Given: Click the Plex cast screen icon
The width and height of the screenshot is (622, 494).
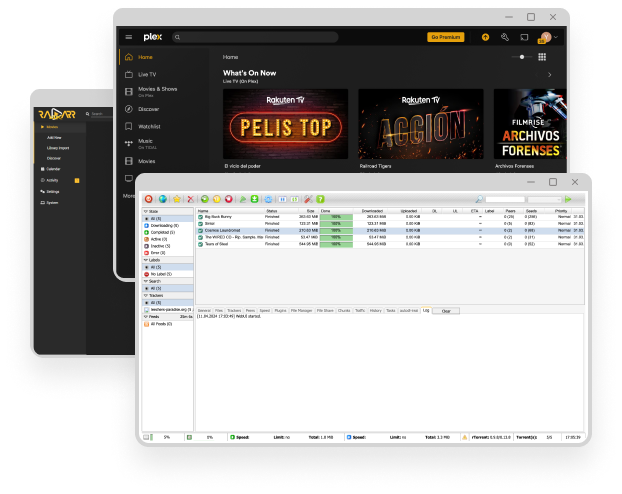Looking at the screenshot, I should coord(524,37).
